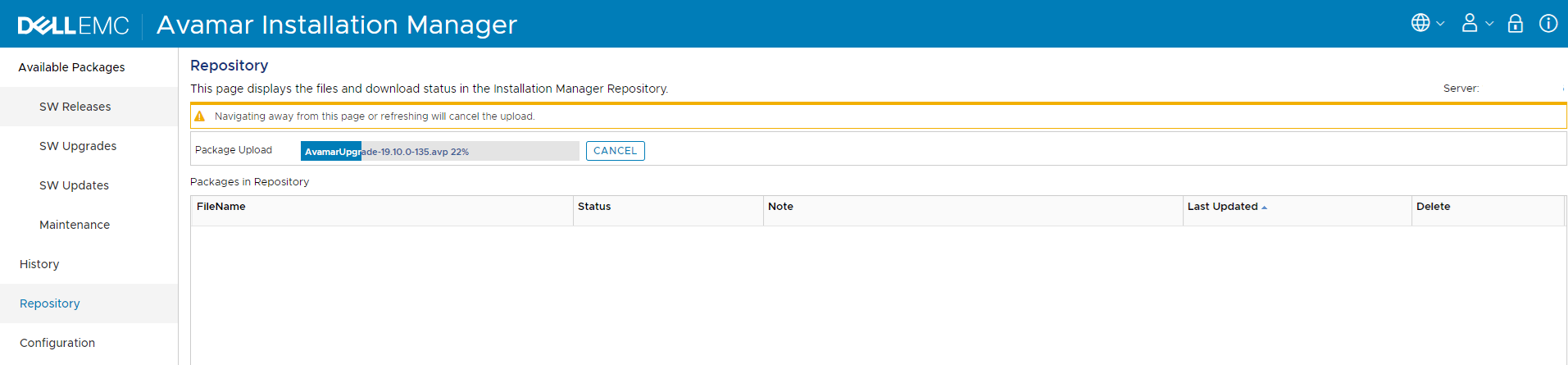Sort packages by Status column header

pyautogui.click(x=594, y=207)
